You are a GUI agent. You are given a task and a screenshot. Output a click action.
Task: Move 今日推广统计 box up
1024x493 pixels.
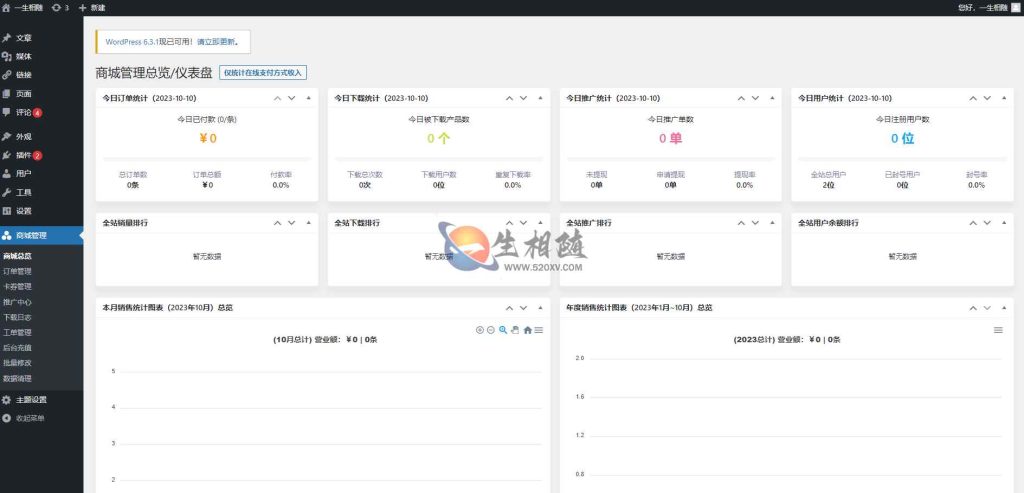click(741, 98)
